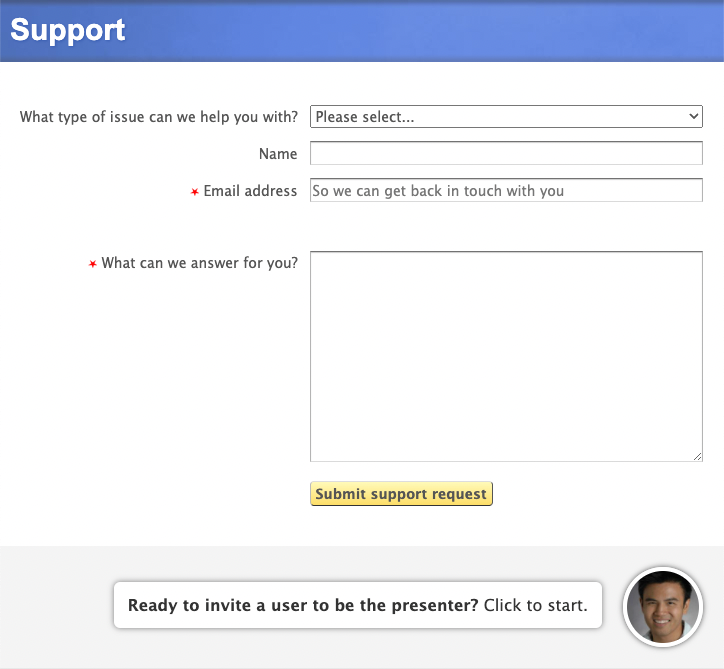Click the presenter's avatar photo

coord(663,607)
